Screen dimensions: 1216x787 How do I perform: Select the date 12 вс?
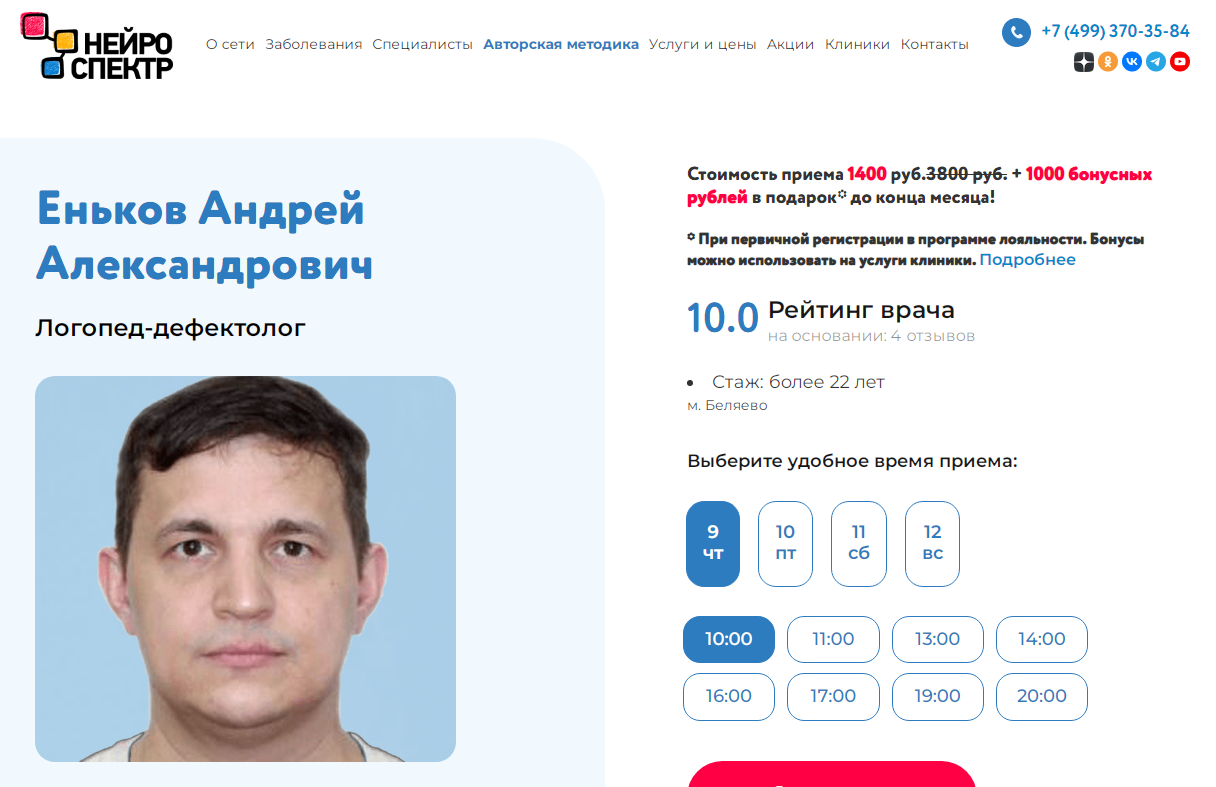[932, 543]
